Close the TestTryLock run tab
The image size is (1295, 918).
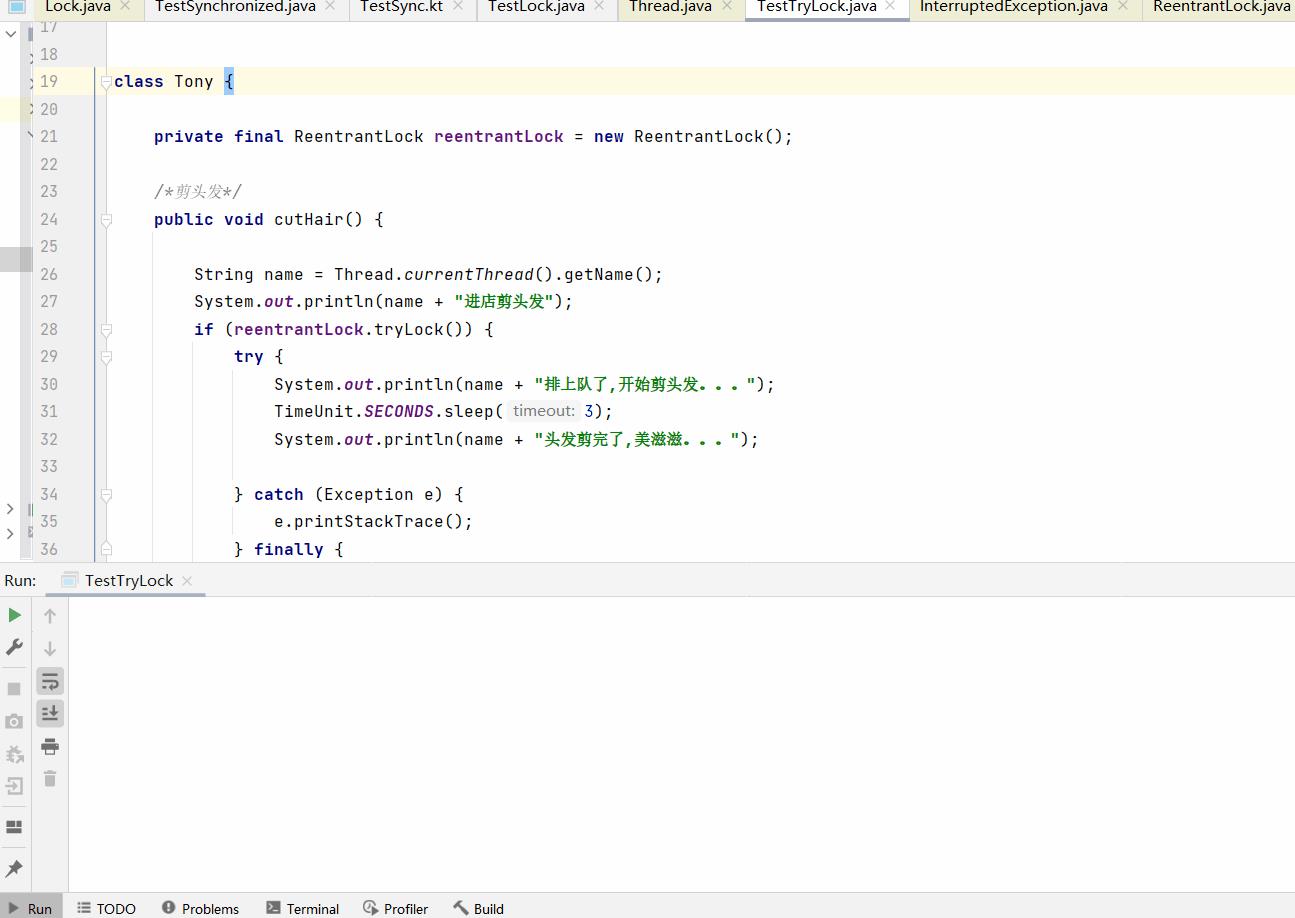tap(187, 580)
